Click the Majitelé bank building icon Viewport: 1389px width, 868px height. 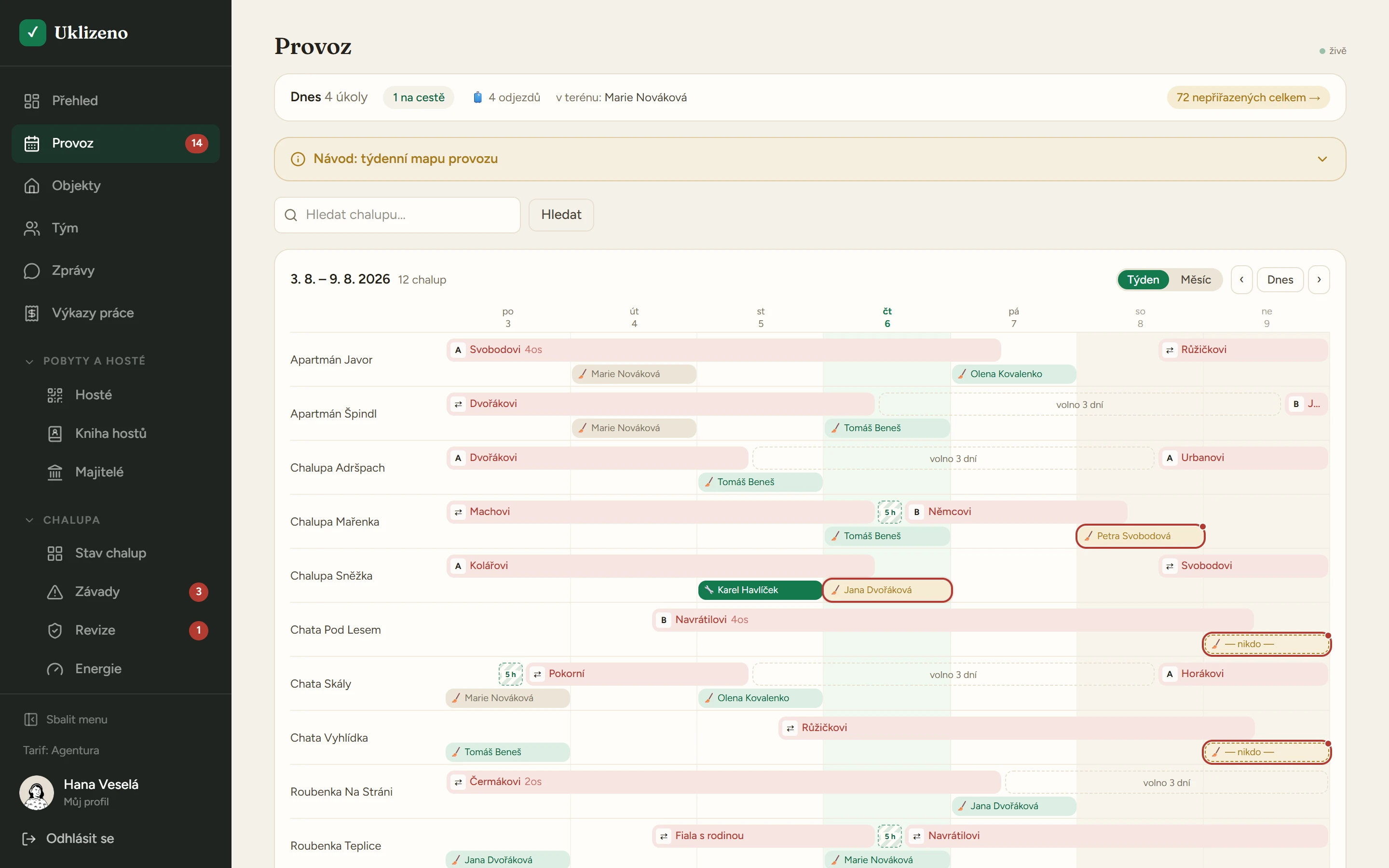coord(54,472)
